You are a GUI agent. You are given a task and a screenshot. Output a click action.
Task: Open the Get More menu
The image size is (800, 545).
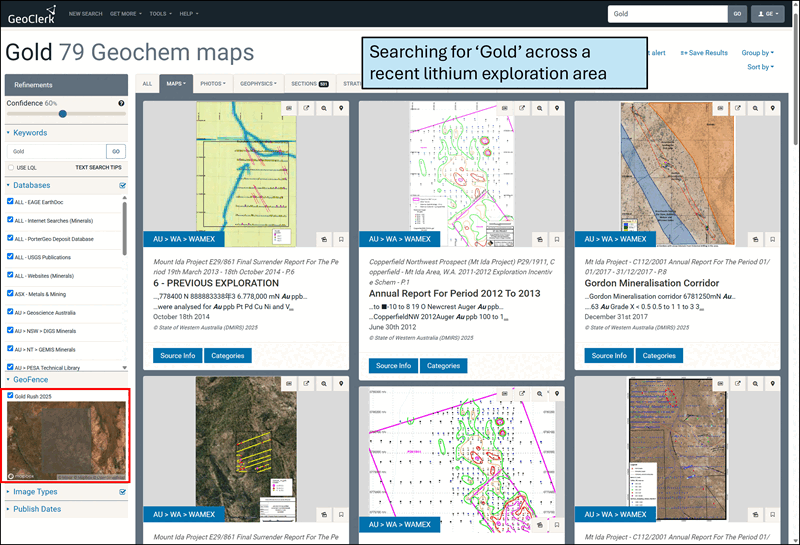(x=124, y=14)
